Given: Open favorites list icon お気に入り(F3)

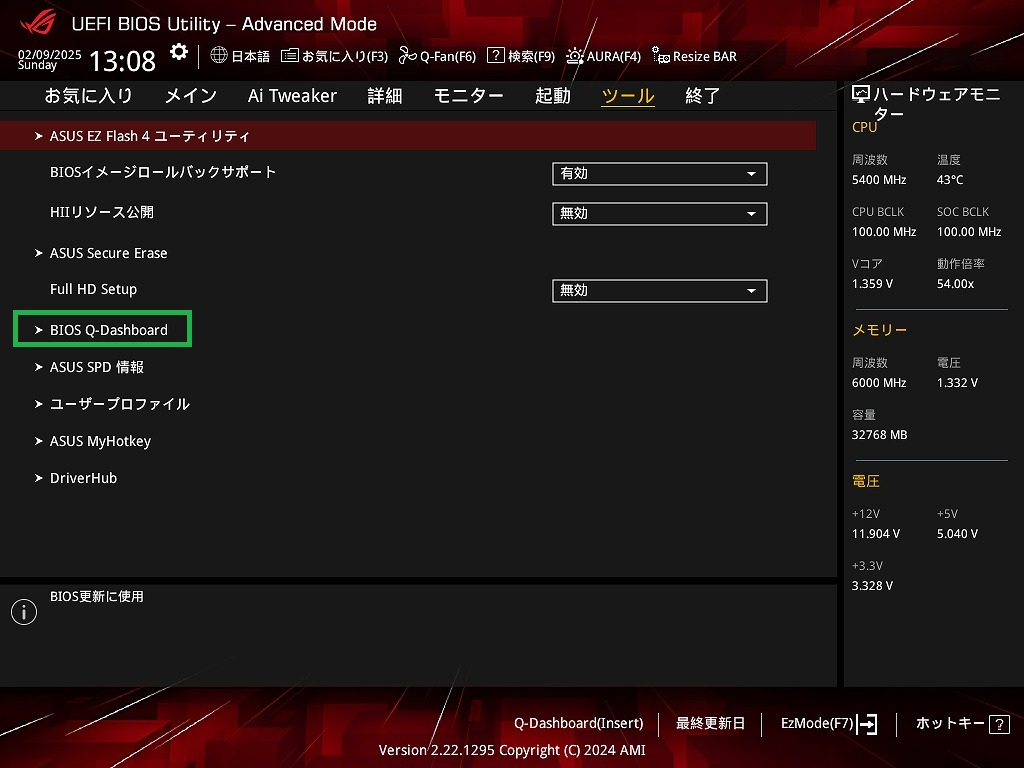Looking at the screenshot, I should [x=290, y=56].
